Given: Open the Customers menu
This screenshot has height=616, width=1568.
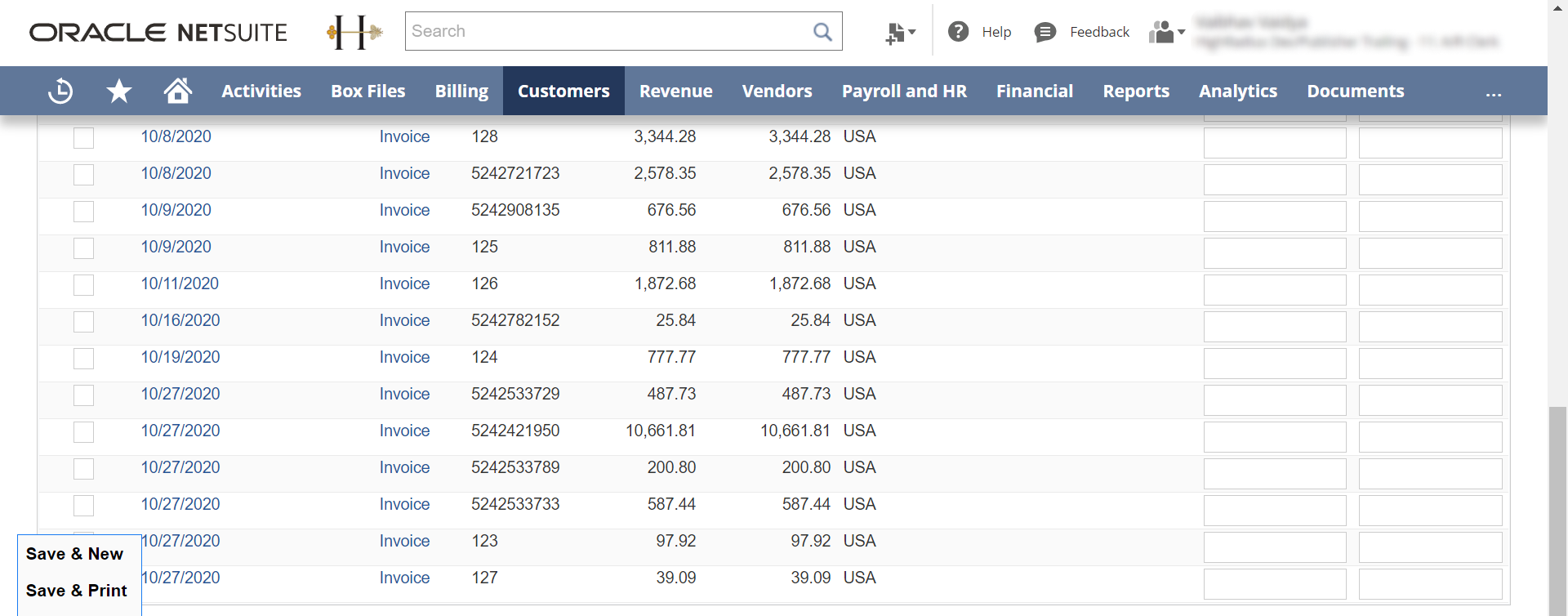Looking at the screenshot, I should click(x=563, y=91).
